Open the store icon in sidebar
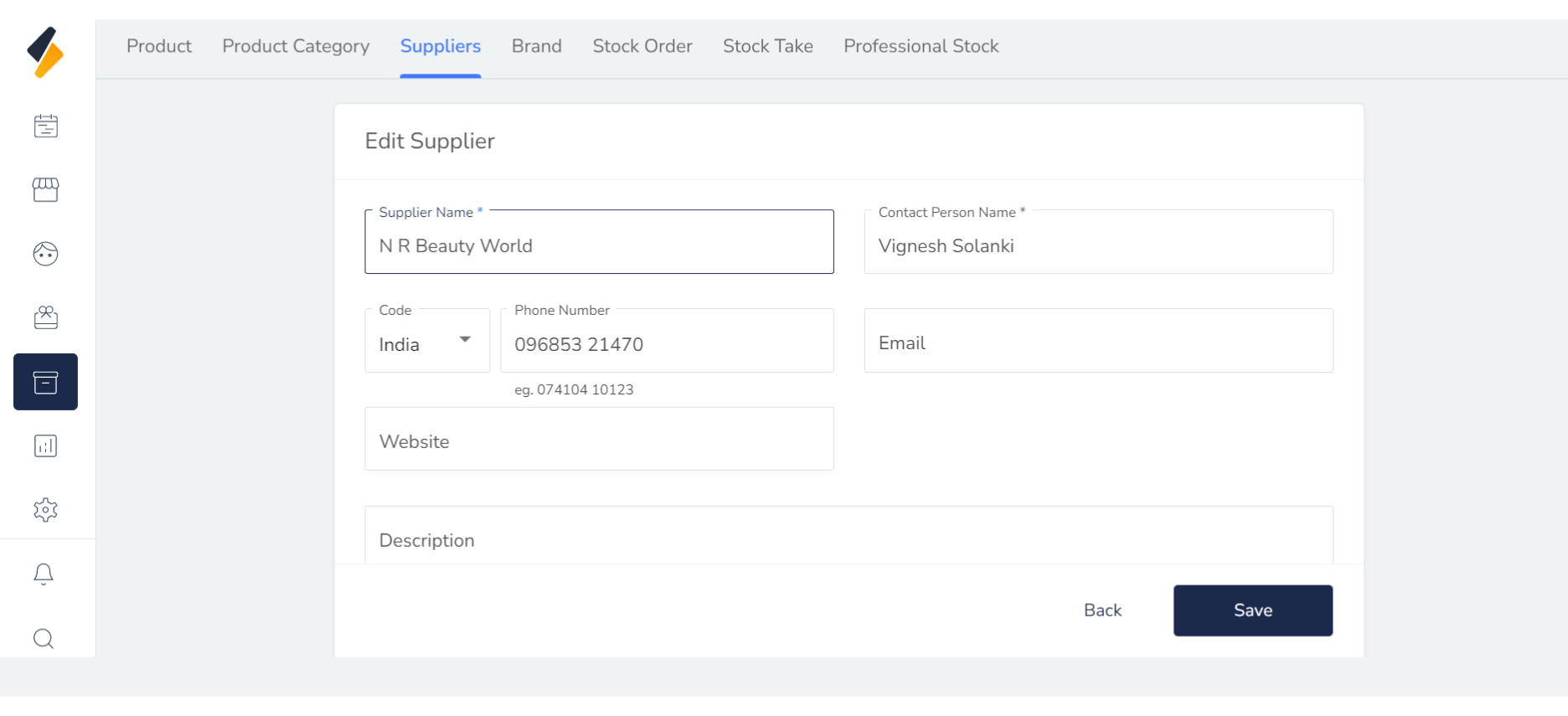Image resolution: width=1568 pixels, height=716 pixels. pos(45,190)
